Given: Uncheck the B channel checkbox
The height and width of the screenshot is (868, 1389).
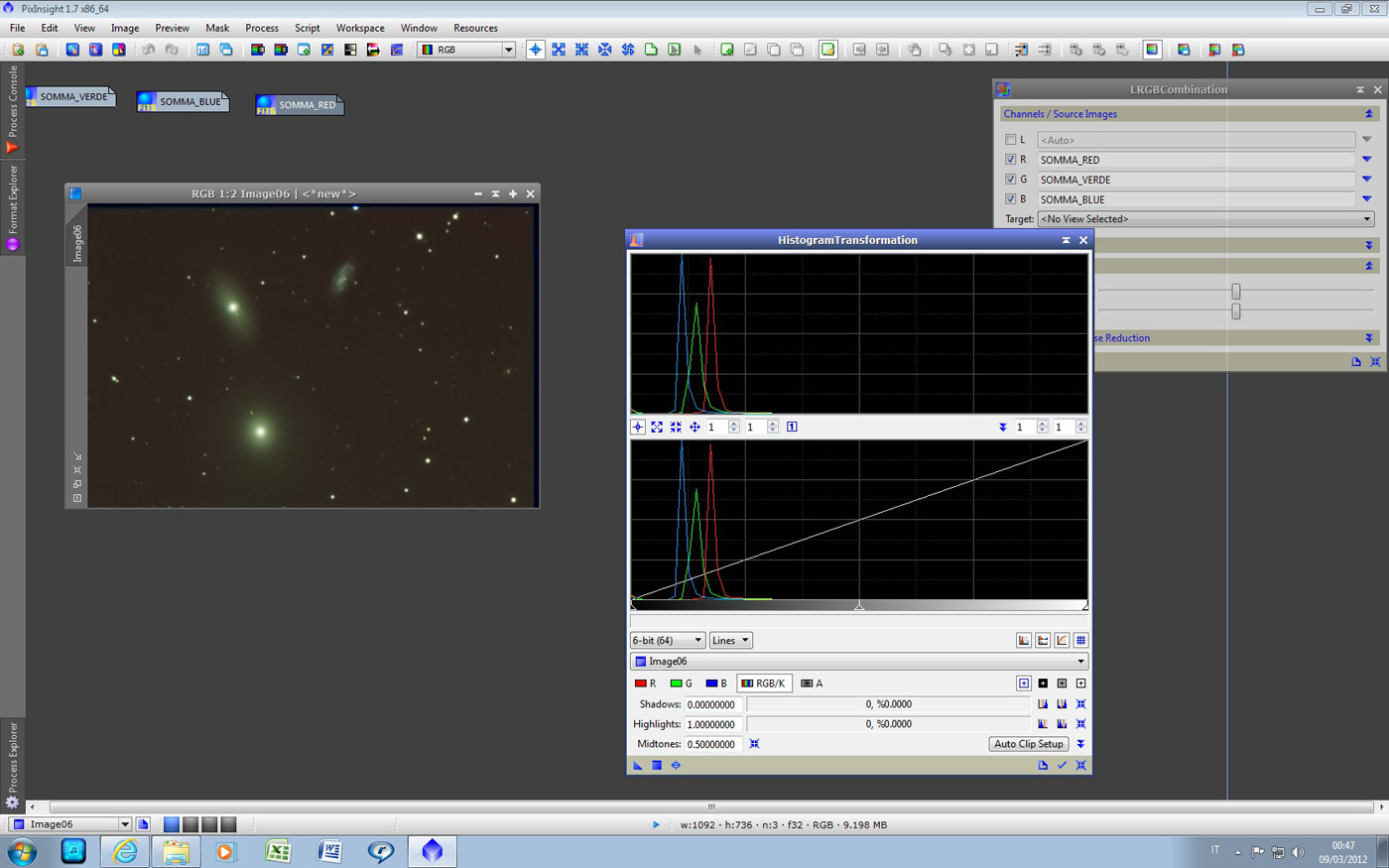Looking at the screenshot, I should pyautogui.click(x=1010, y=199).
